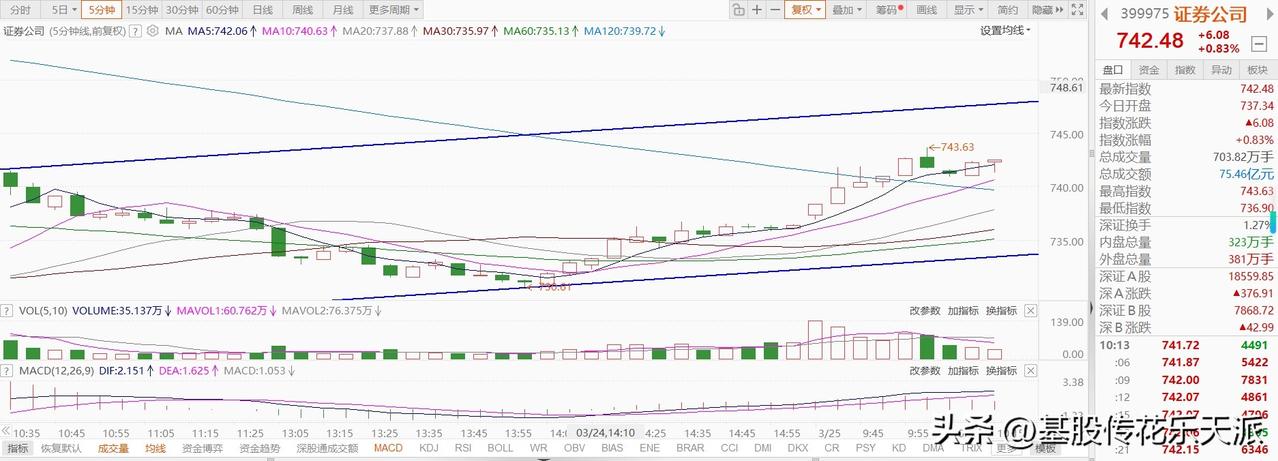Screen dimensions: 1278x461
Task: Switch to the 分时 chart
Action: point(20,10)
